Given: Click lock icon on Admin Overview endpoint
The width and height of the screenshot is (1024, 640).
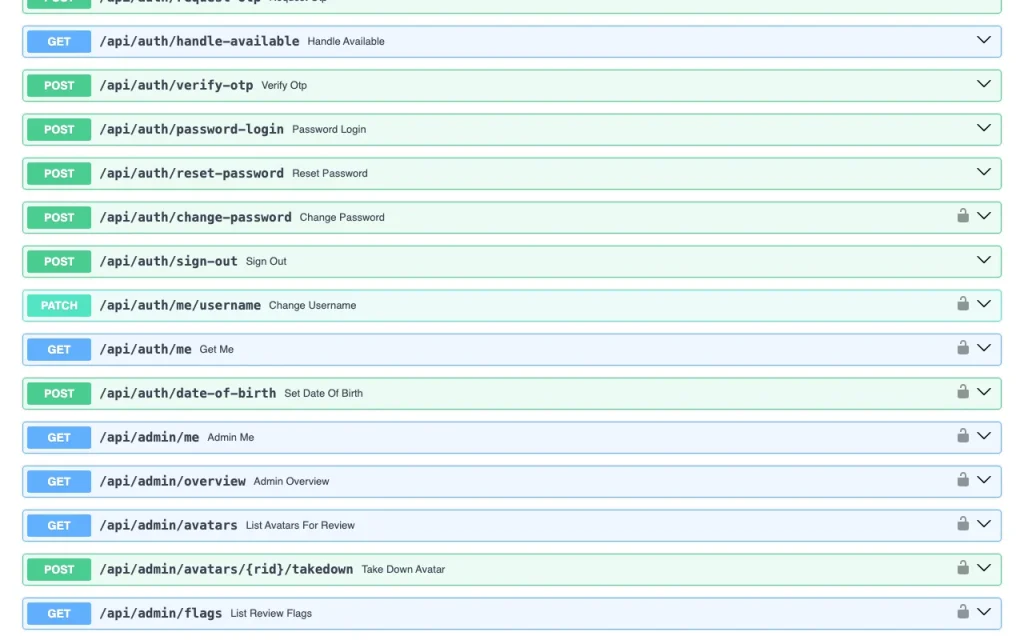Looking at the screenshot, I should 963,479.
